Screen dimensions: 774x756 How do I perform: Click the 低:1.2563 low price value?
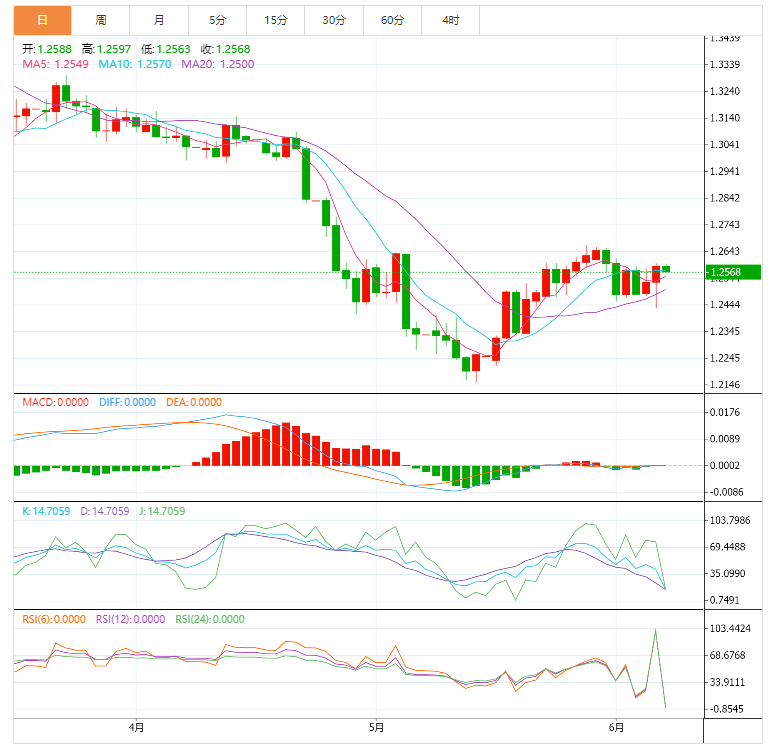166,49
